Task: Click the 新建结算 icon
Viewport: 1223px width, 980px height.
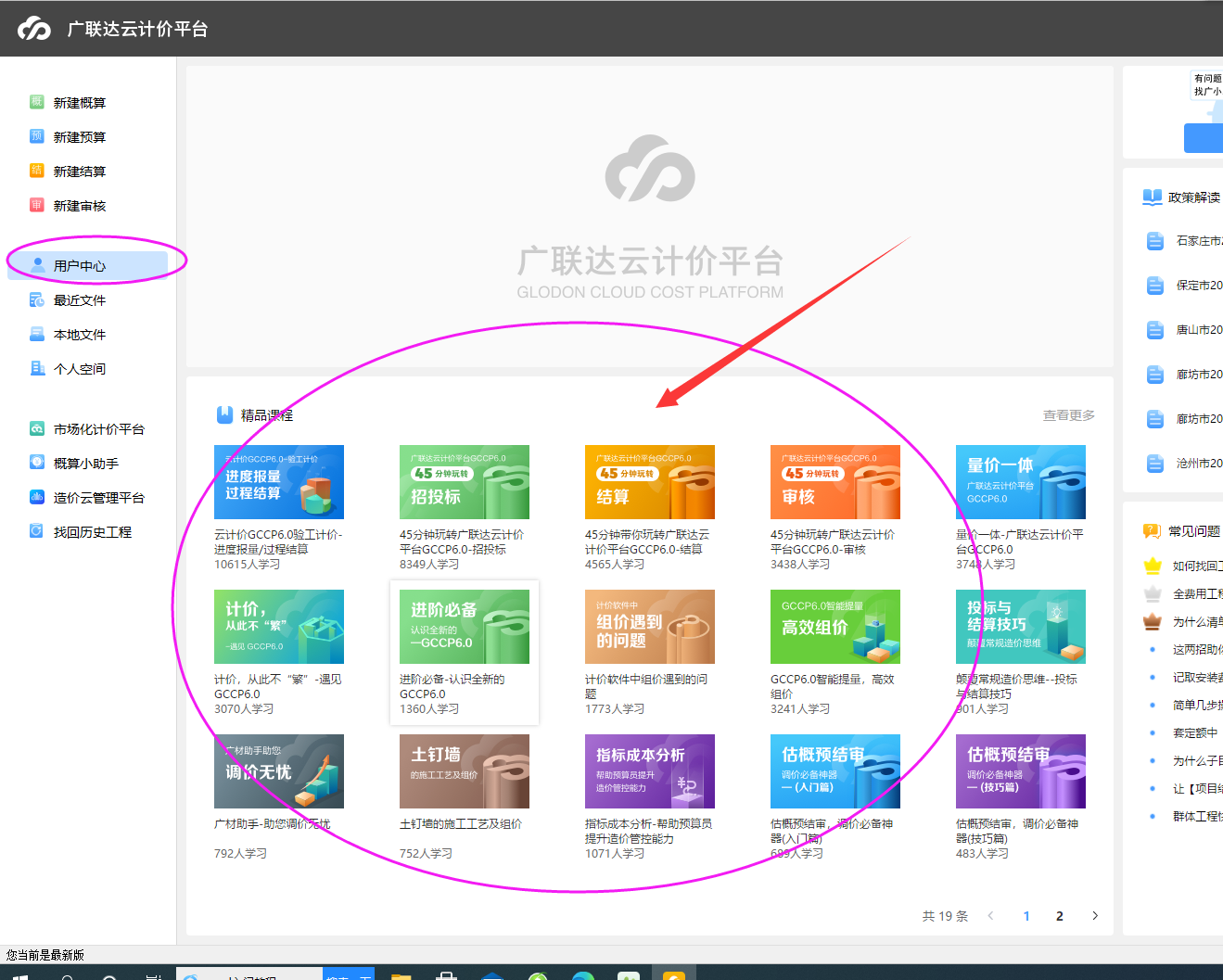Action: pos(37,171)
